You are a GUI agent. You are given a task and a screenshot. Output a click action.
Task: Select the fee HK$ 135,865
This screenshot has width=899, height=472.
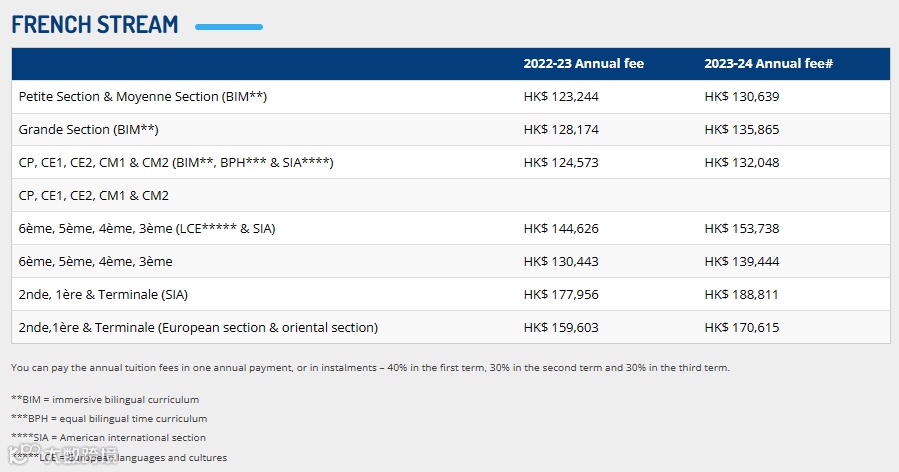[742, 130]
